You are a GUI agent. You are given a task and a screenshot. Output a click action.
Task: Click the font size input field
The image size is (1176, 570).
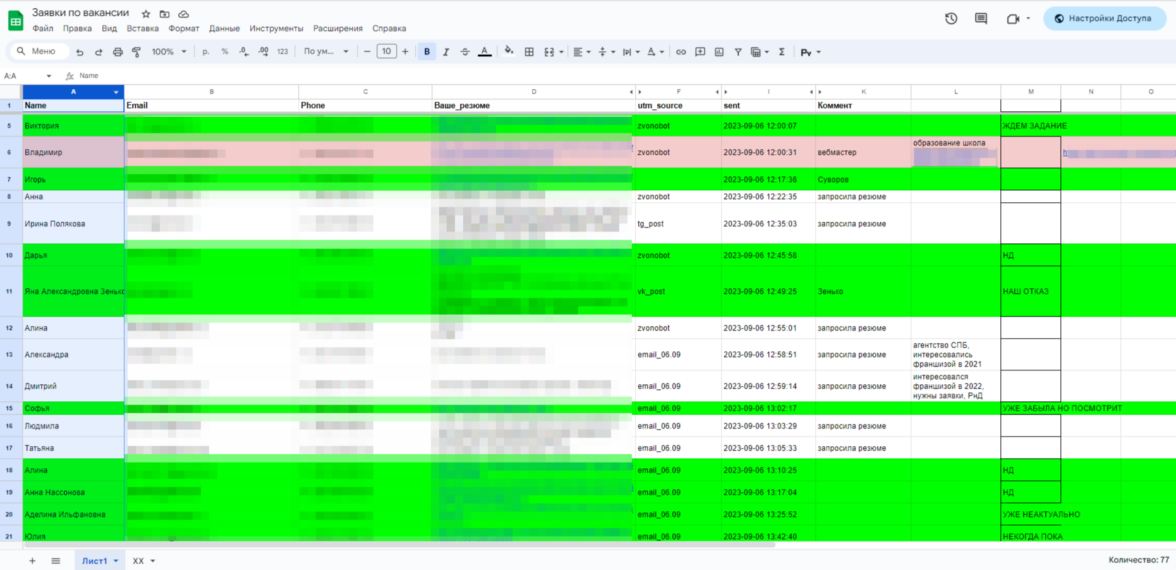(x=386, y=52)
